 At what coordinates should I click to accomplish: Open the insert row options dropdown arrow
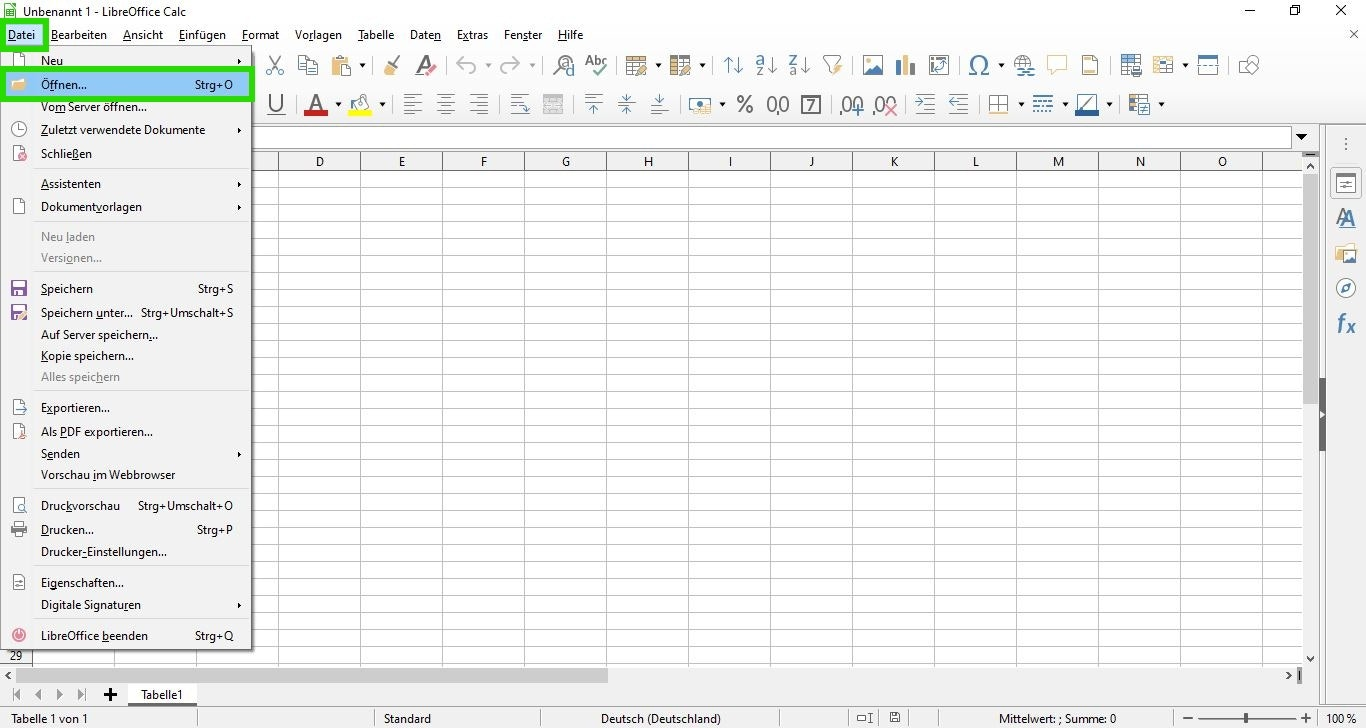click(x=657, y=66)
